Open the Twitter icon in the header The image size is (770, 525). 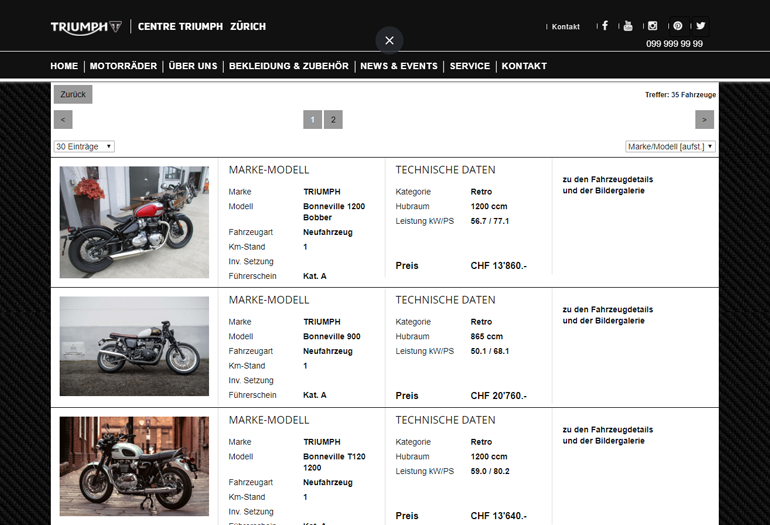point(701,26)
